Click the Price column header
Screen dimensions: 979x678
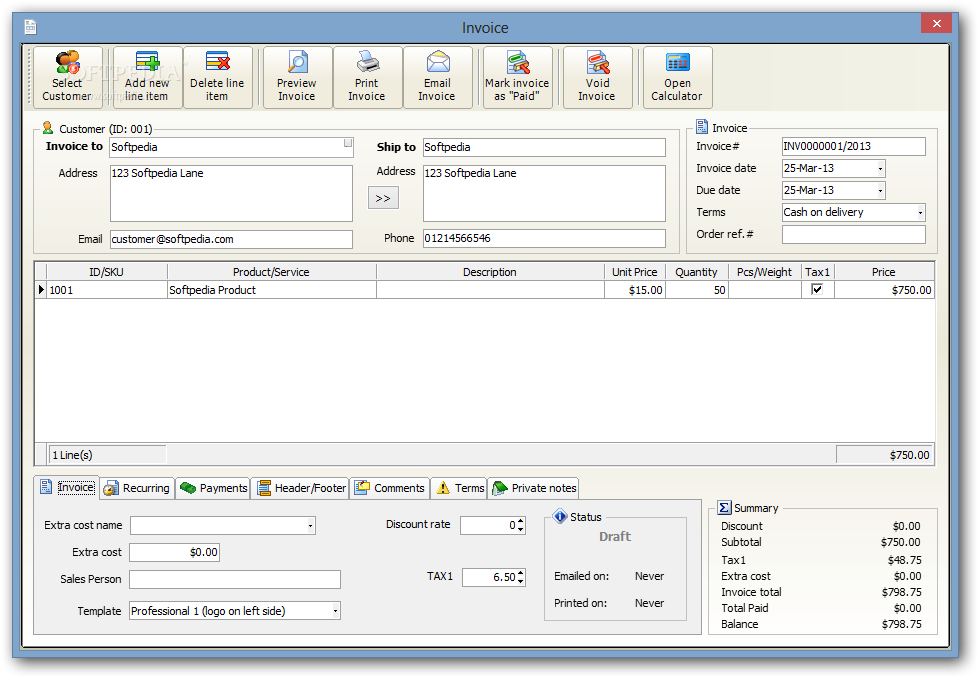[884, 272]
